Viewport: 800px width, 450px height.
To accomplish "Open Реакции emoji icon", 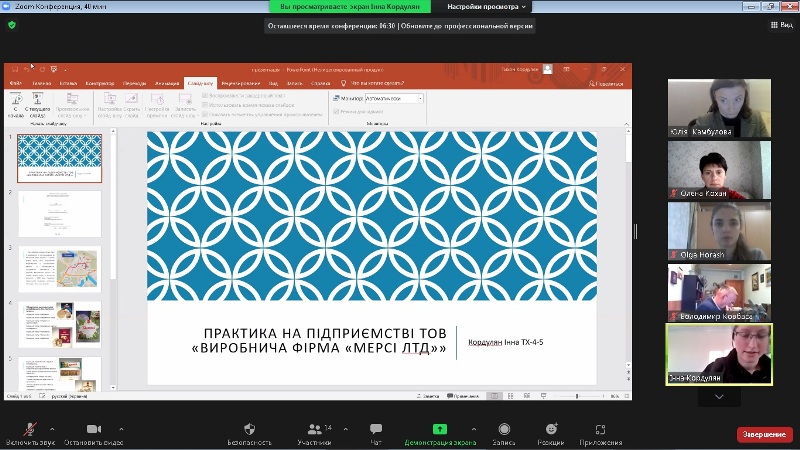I will tap(551, 429).
